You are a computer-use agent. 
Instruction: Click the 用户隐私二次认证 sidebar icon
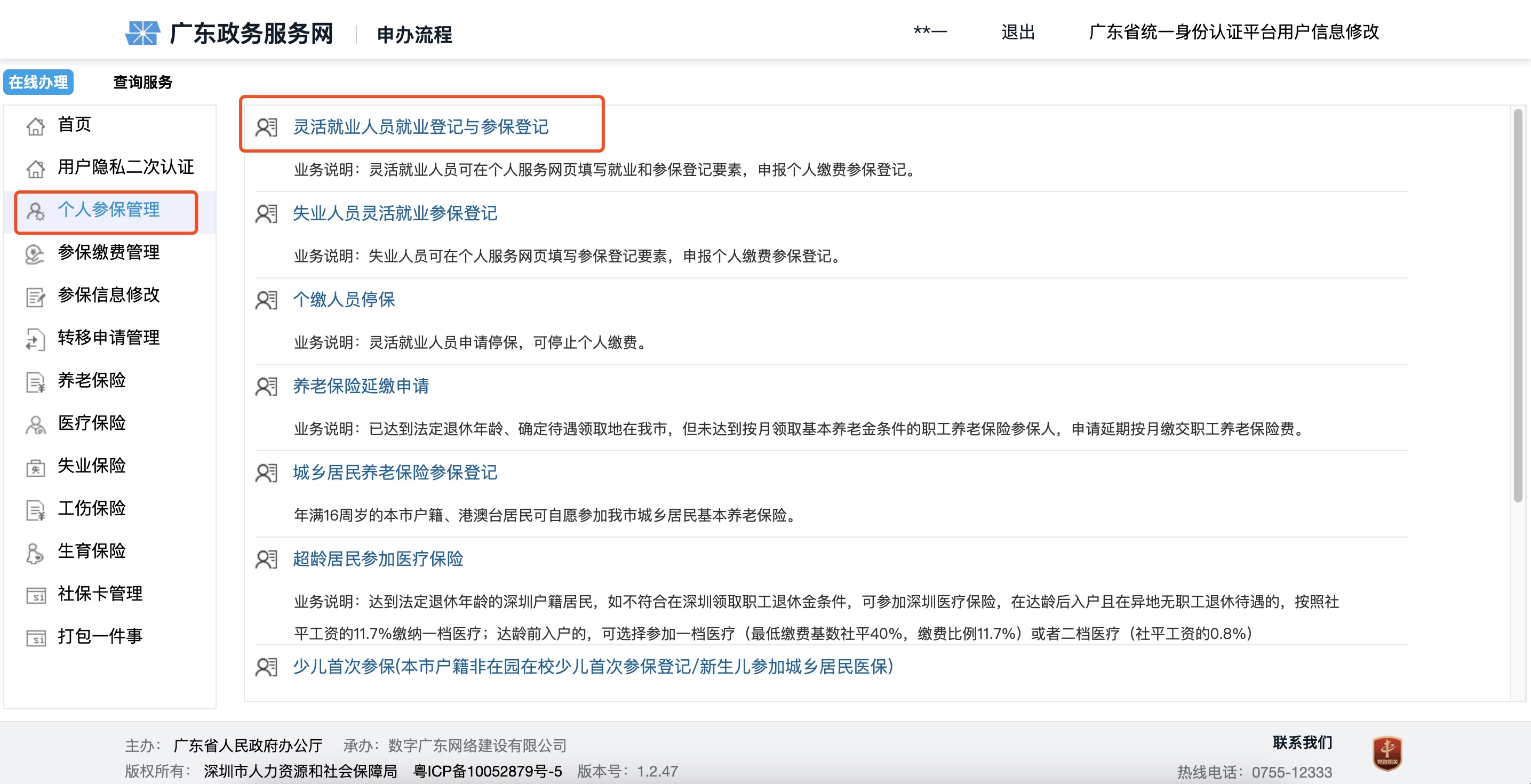click(35, 168)
